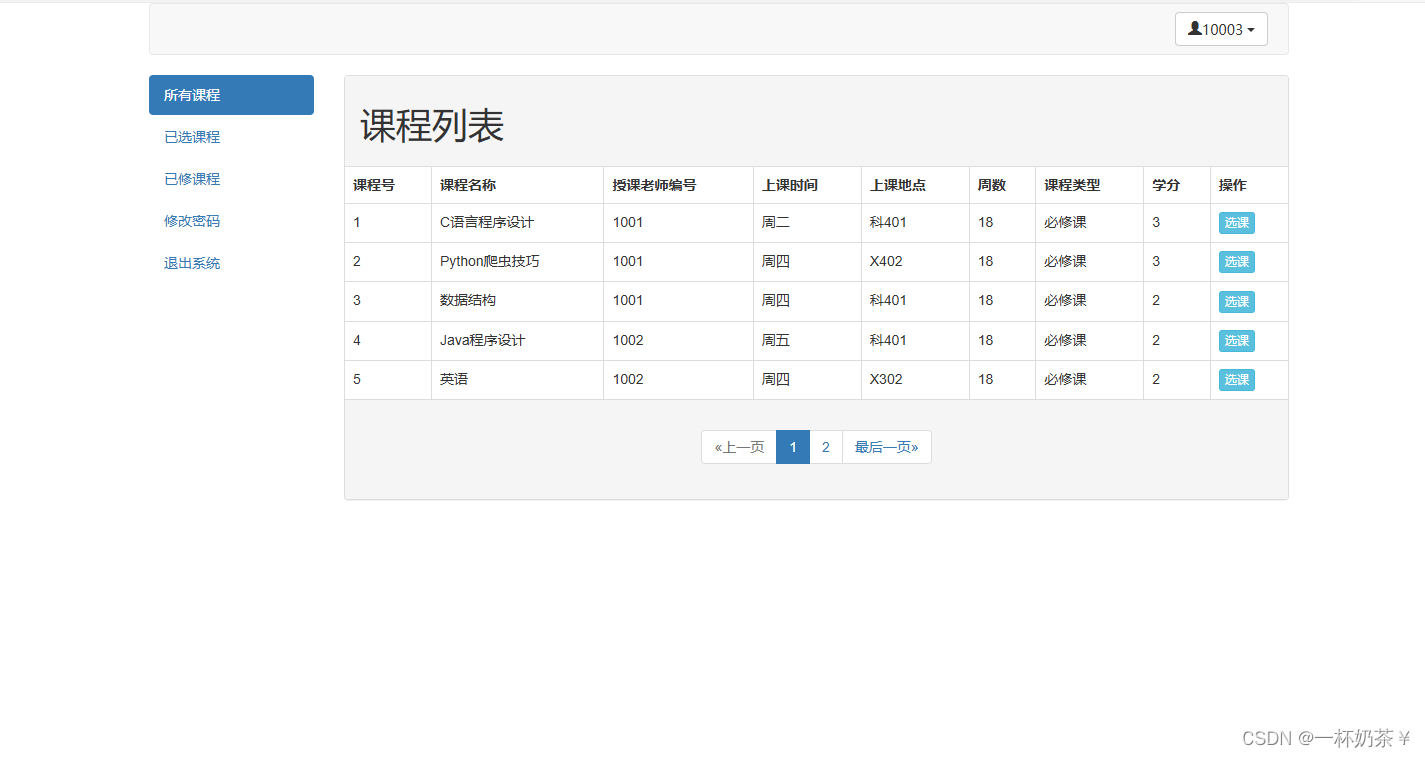Click the Python爬虫技巧 course name
The image size is (1425, 758).
tap(490, 261)
